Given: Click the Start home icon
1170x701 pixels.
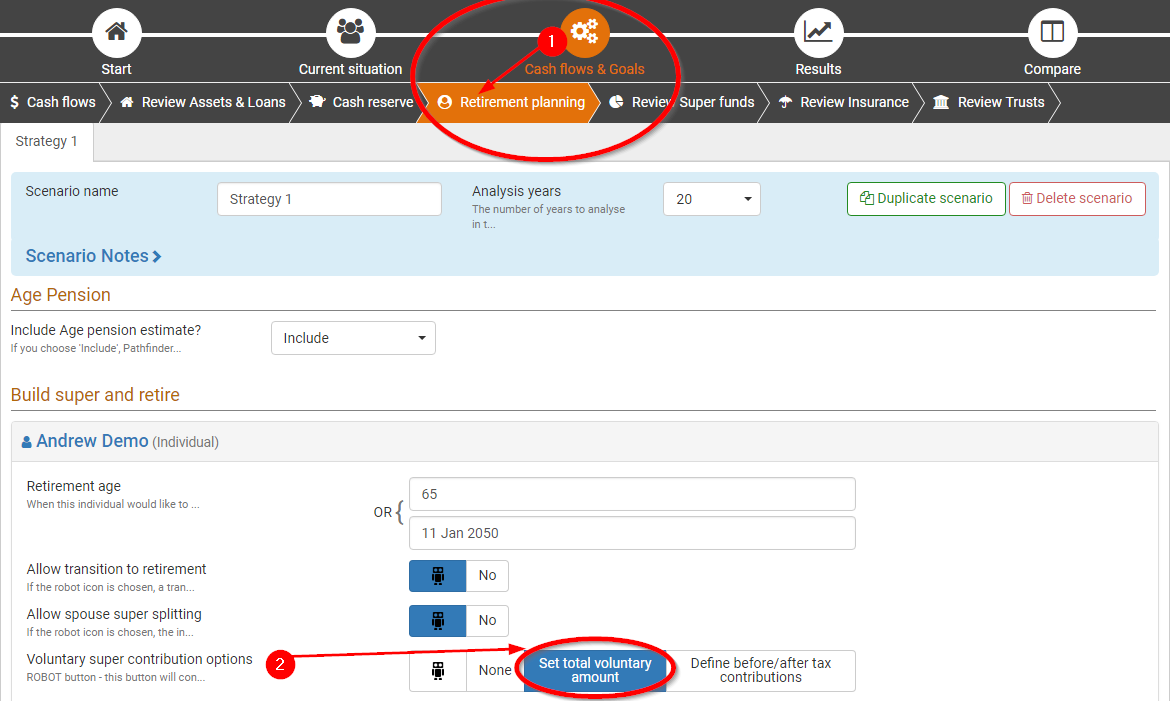Looking at the screenshot, I should point(117,33).
